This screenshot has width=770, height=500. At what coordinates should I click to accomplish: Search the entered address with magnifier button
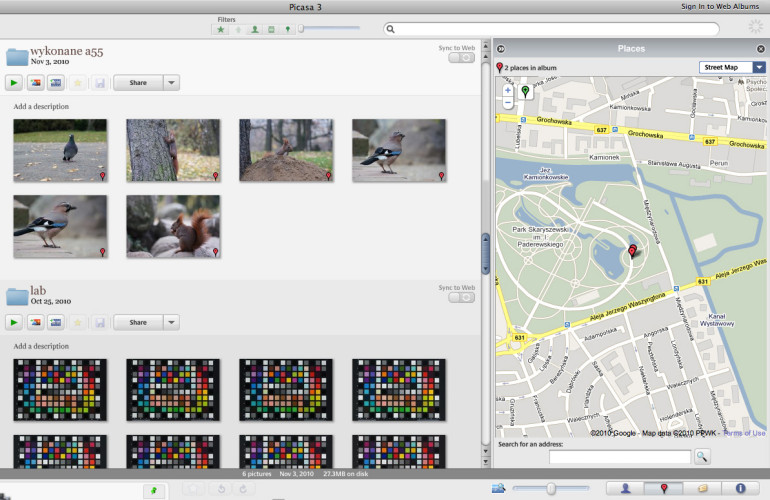[x=702, y=457]
